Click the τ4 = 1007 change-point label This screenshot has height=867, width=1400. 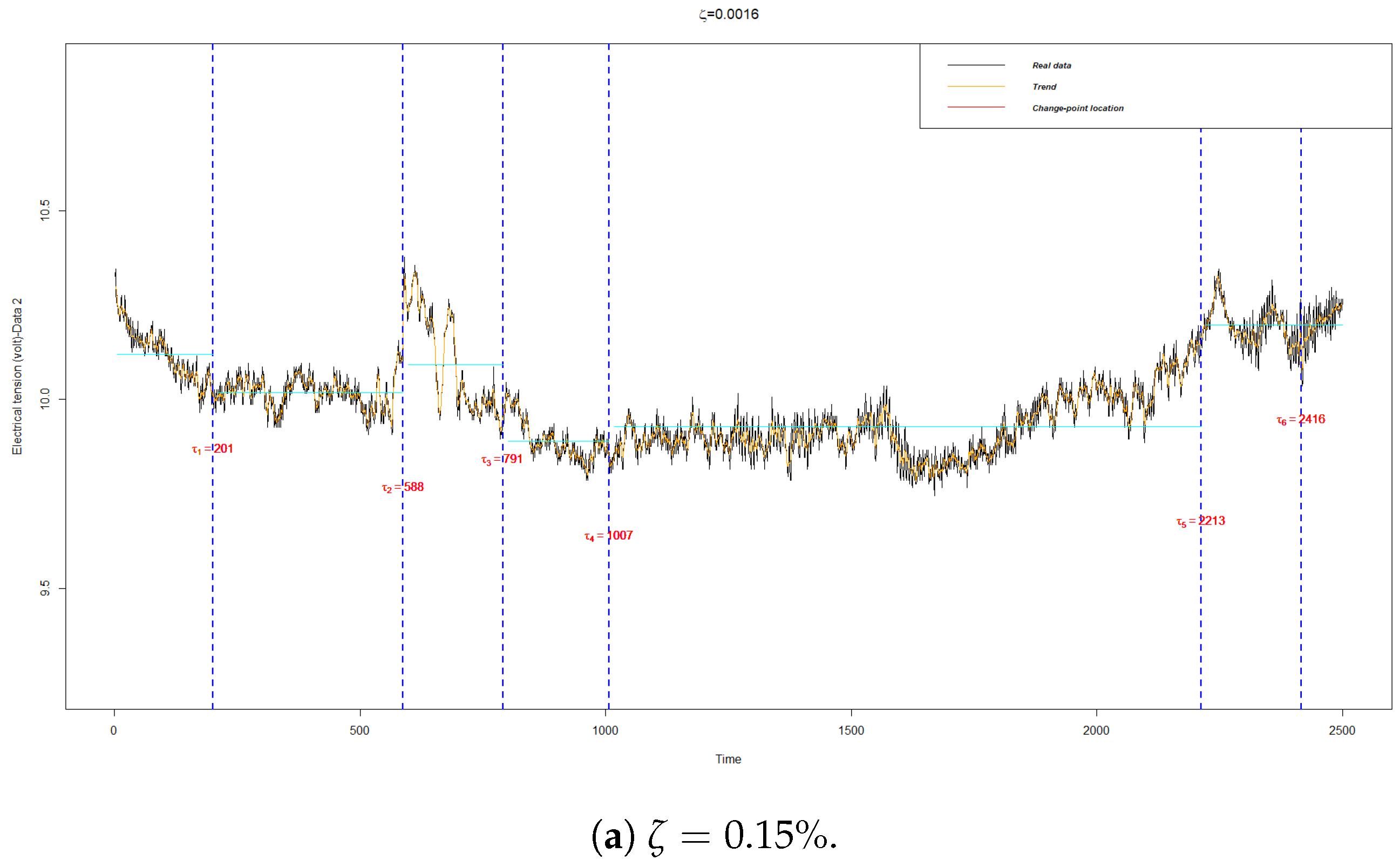609,536
